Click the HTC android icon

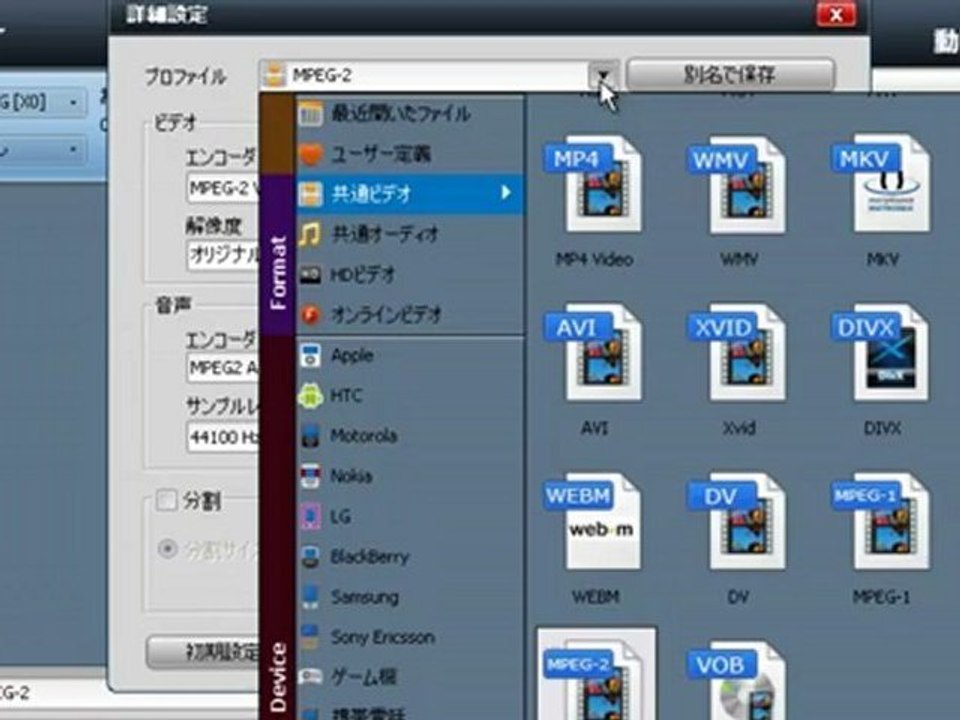point(310,396)
